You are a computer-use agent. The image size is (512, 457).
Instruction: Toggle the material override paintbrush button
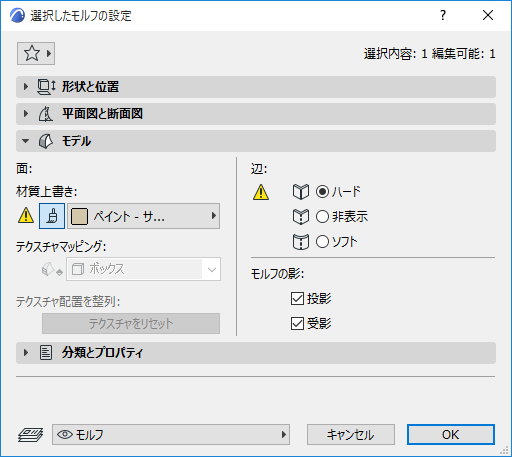point(52,216)
